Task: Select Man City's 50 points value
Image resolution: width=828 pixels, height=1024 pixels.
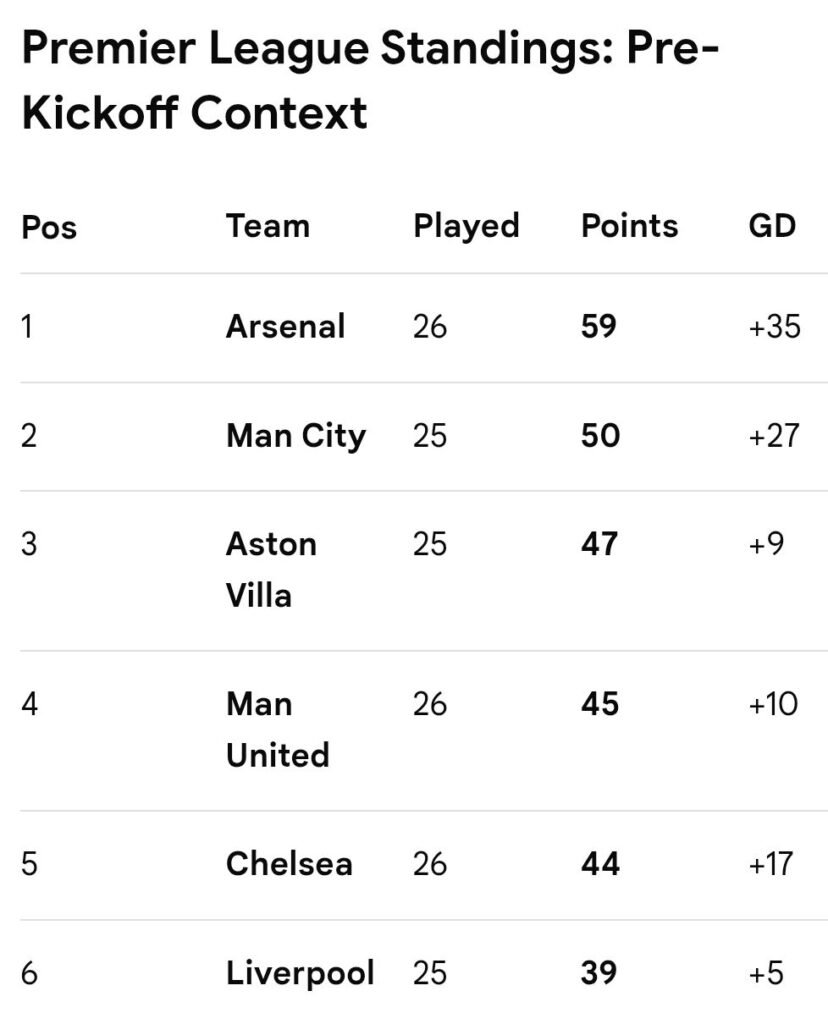Action: (600, 436)
